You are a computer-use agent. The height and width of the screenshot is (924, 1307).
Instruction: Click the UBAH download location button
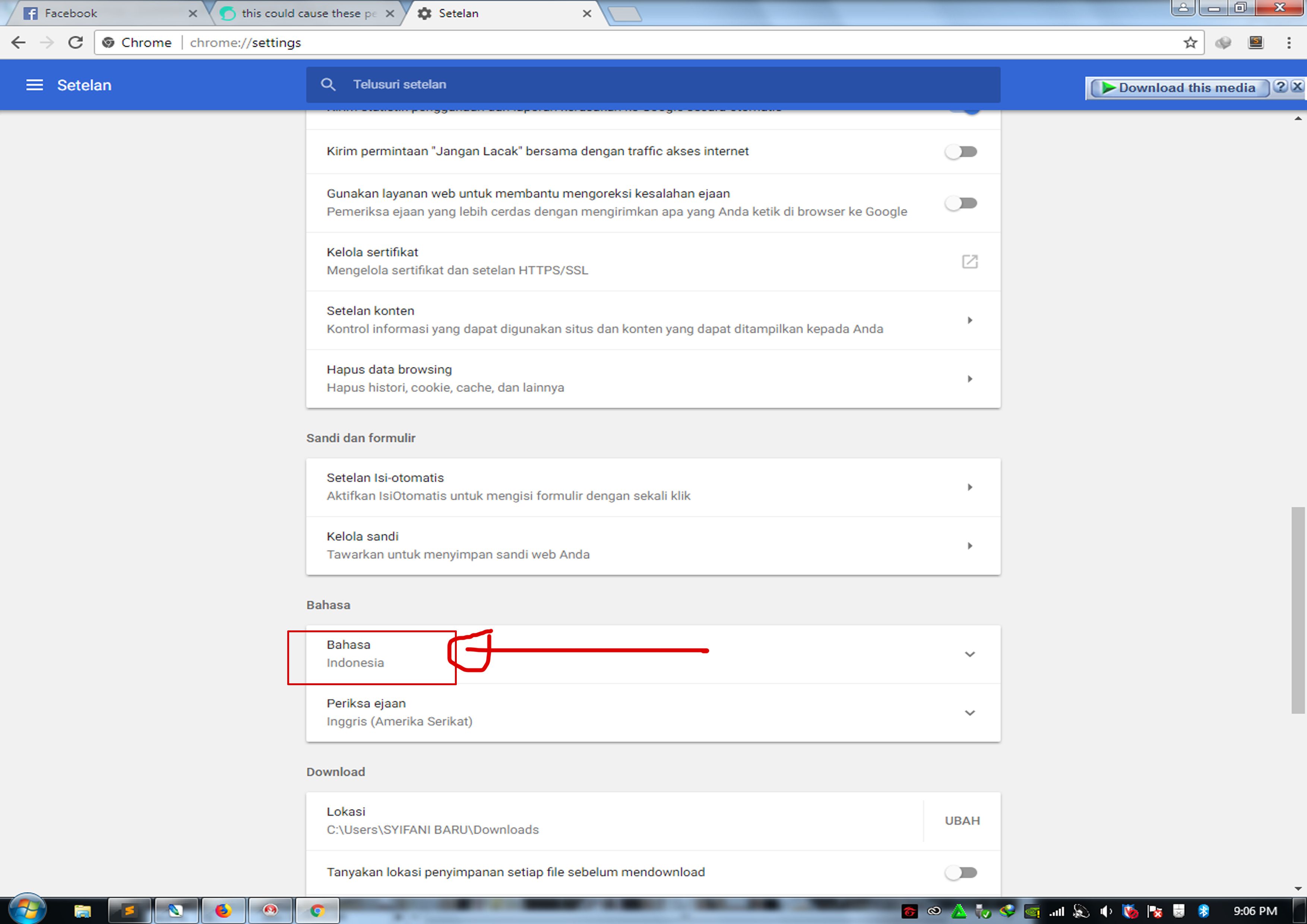pos(962,820)
